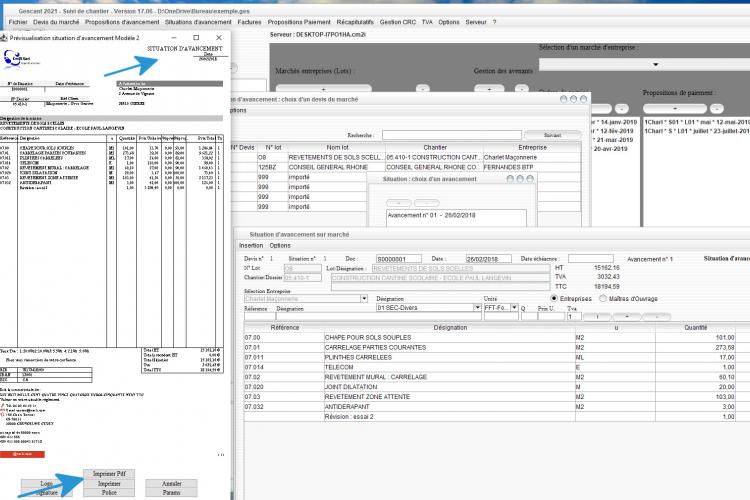Screen dimensions: 750x500
Task: Click the Entreprise column header
Action: click(532, 147)
